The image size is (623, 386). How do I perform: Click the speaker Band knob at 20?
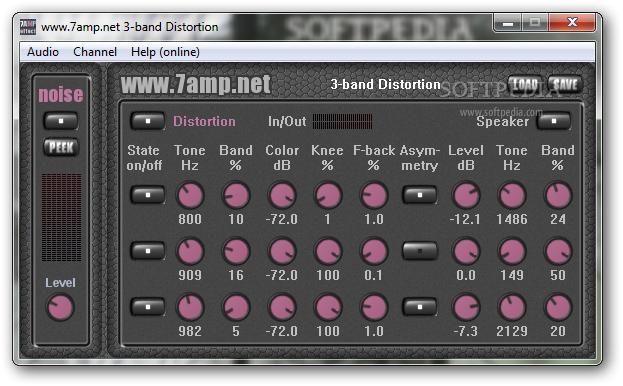[558, 307]
